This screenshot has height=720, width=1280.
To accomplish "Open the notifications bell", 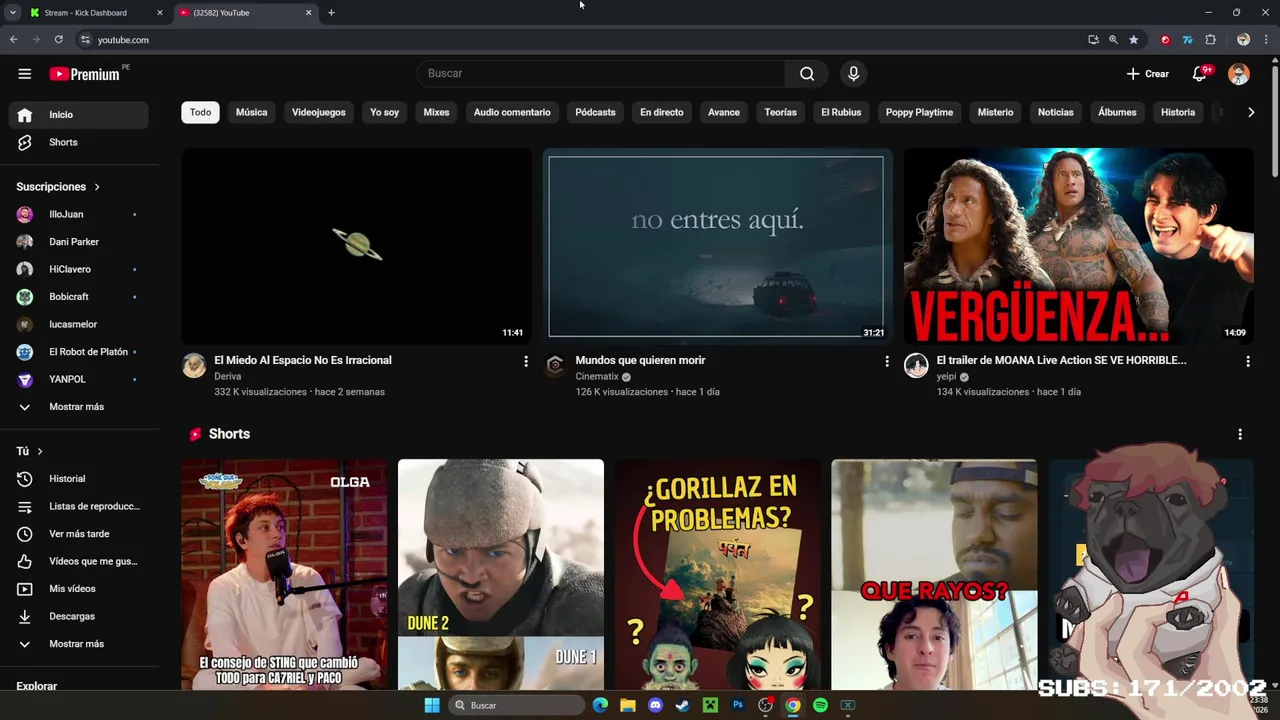I will [x=1199, y=74].
